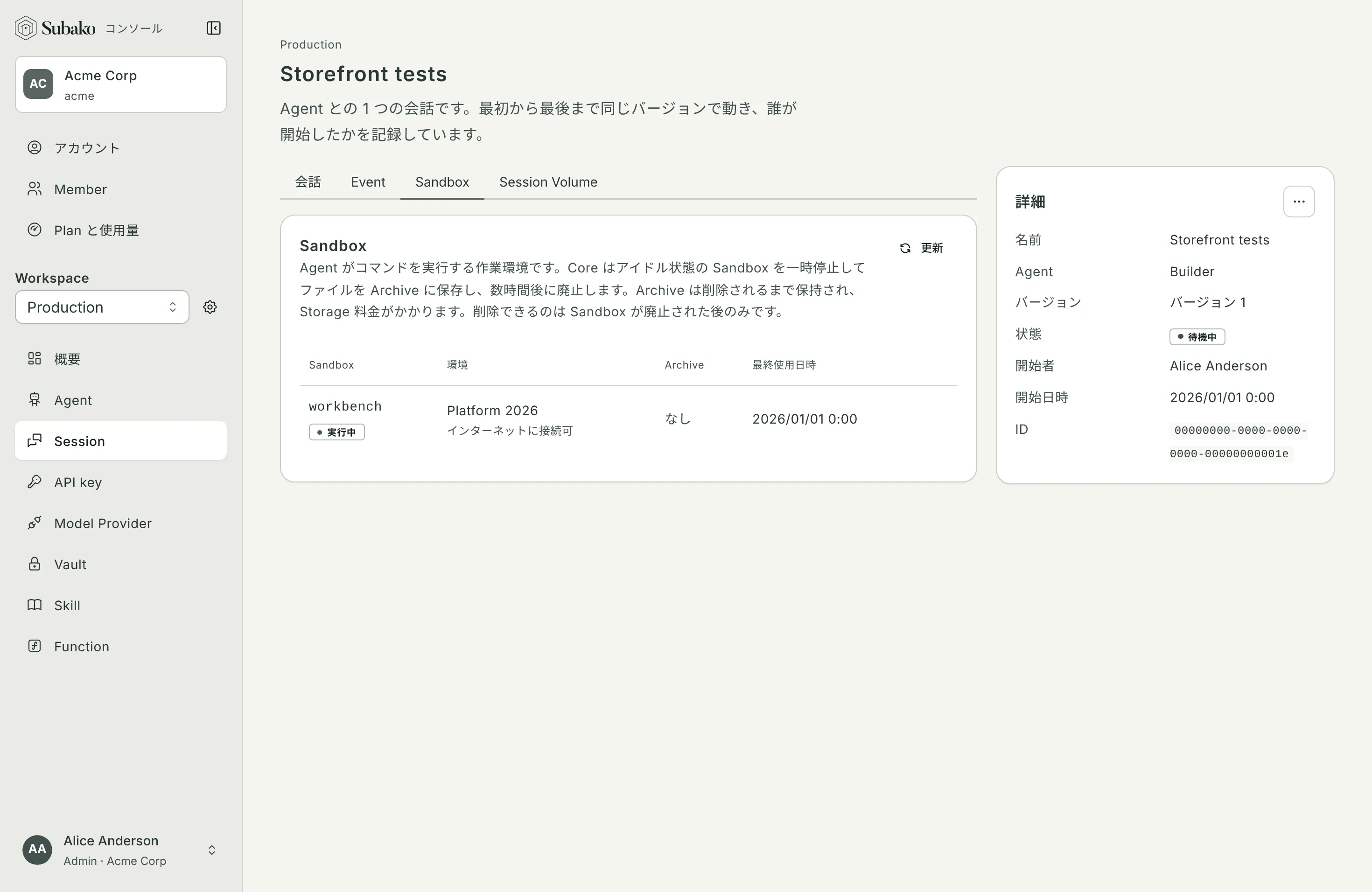The image size is (1372, 892).
Task: Click the Plan と使用量 gauge icon
Action: pyautogui.click(x=35, y=230)
